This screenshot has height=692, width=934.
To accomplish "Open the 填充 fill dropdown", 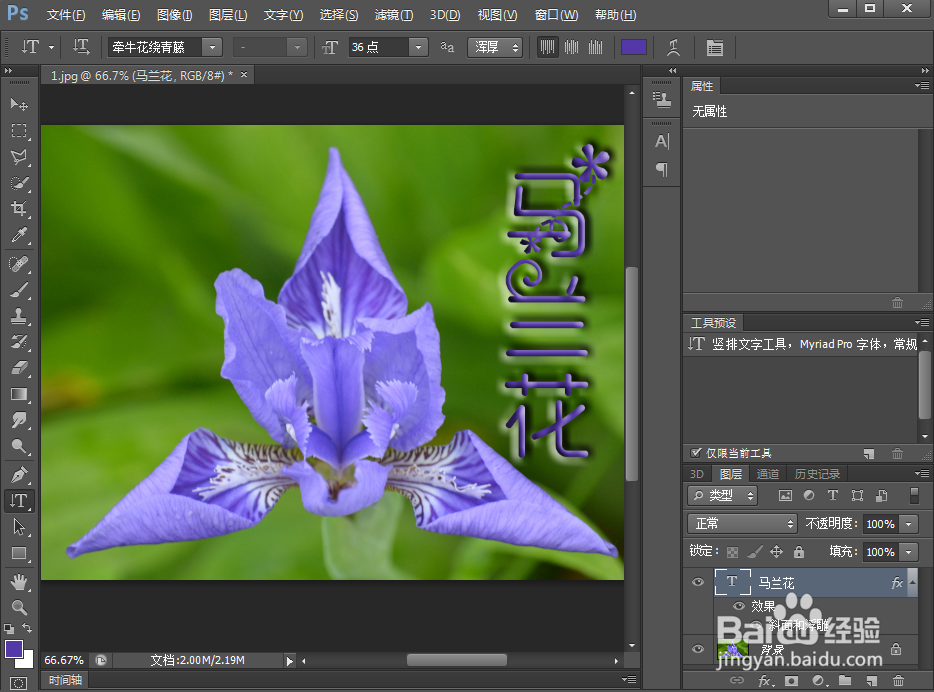I will click(x=909, y=552).
